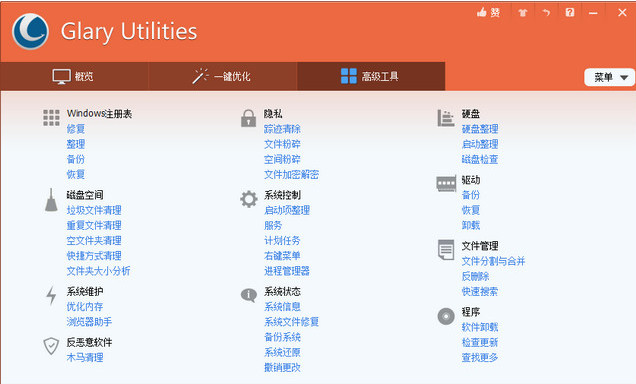Open 启动整理 boot defrag link
The image size is (636, 384).
pyautogui.click(x=480, y=144)
